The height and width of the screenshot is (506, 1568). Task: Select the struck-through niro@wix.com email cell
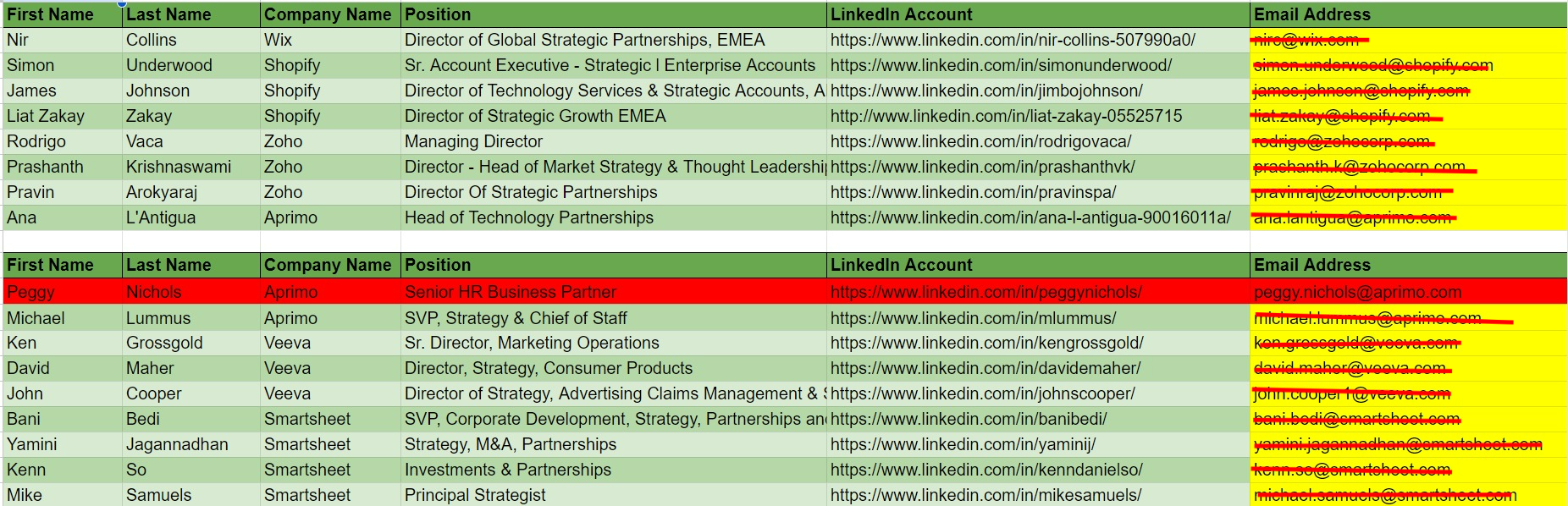point(1306,40)
